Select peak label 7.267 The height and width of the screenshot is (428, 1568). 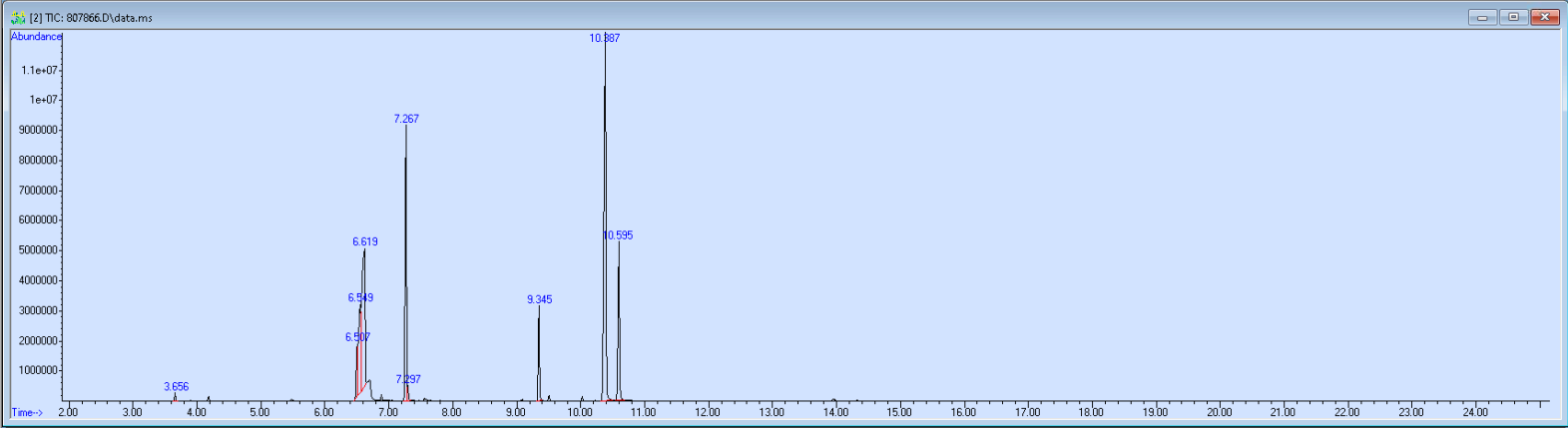point(406,119)
